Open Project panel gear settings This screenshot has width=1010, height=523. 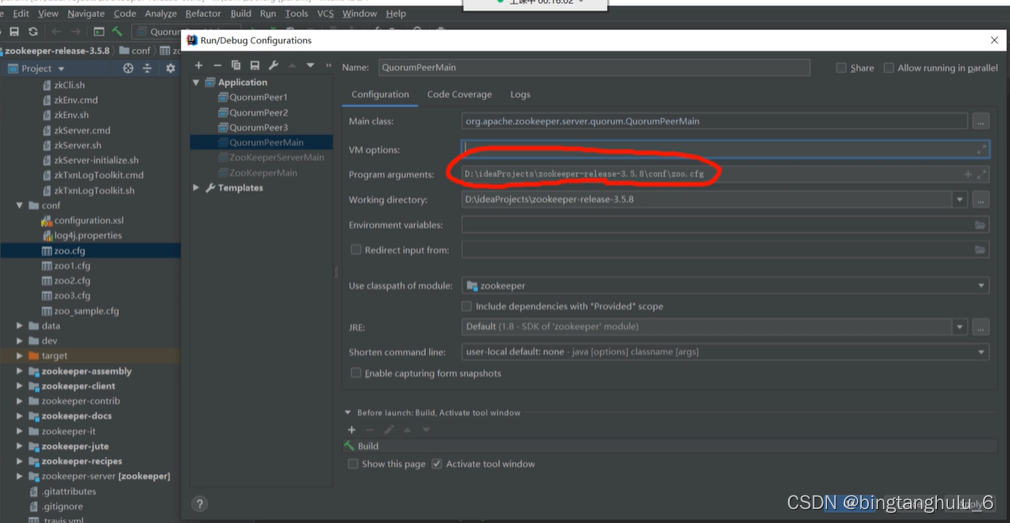(x=170, y=68)
